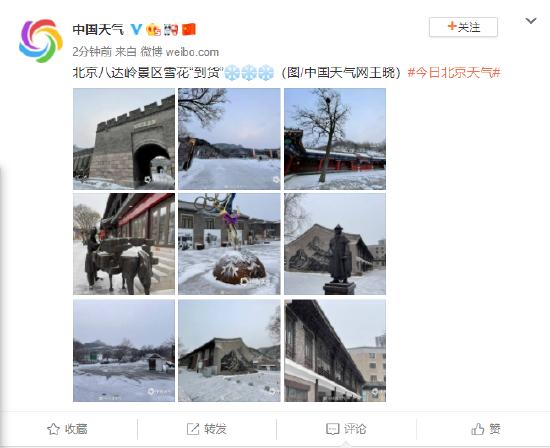
Task: Click the 2分钟前 post timestamp
Action: 92,52
